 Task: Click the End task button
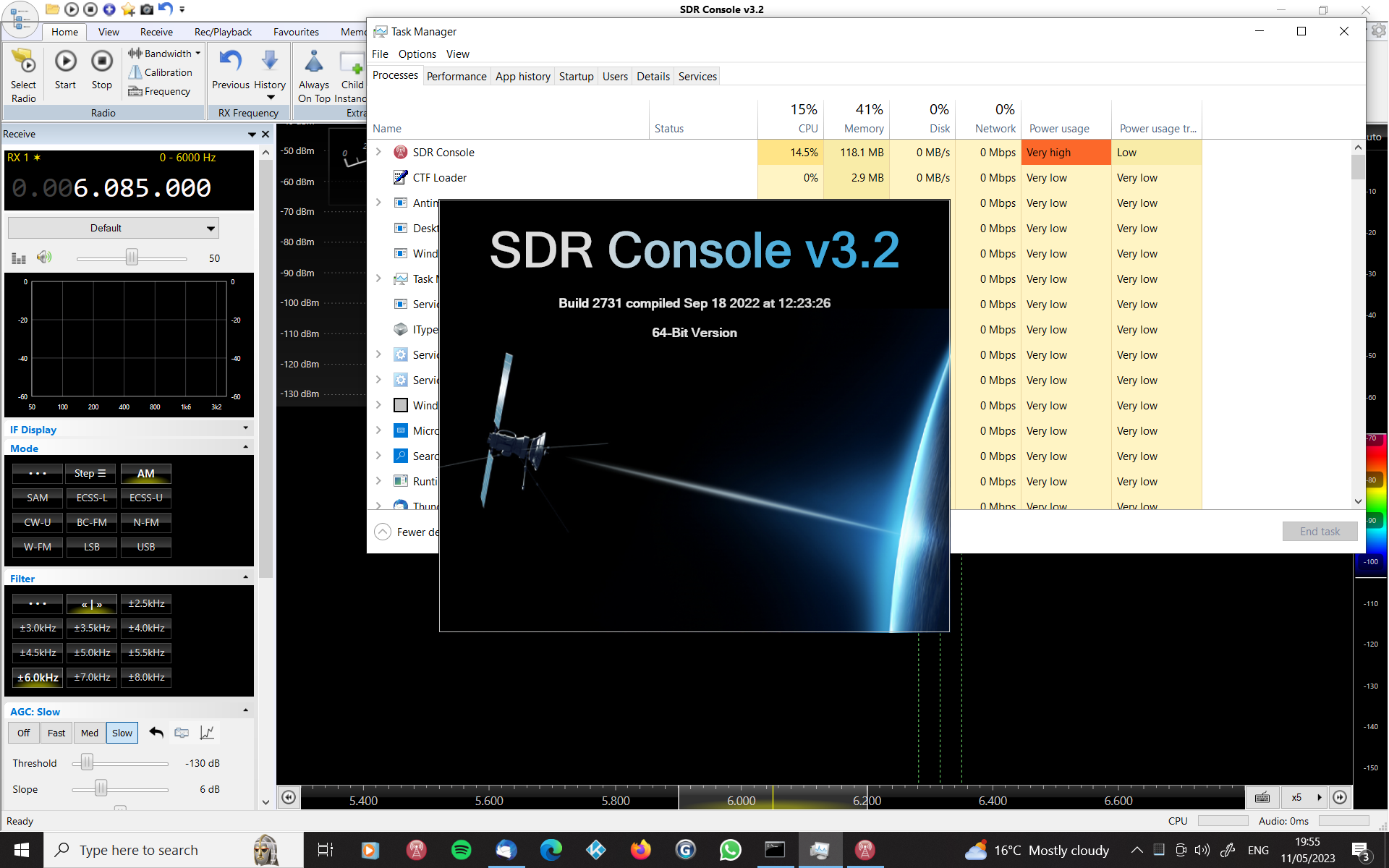1320,531
